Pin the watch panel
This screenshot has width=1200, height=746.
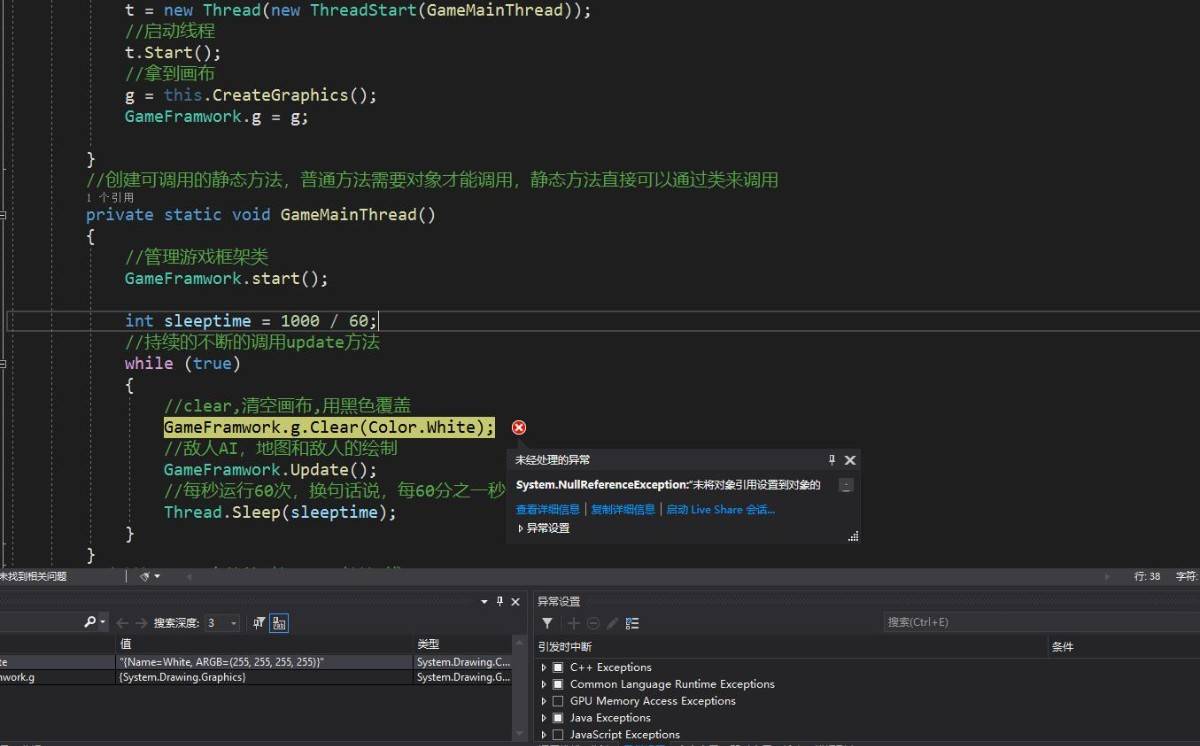coord(500,601)
